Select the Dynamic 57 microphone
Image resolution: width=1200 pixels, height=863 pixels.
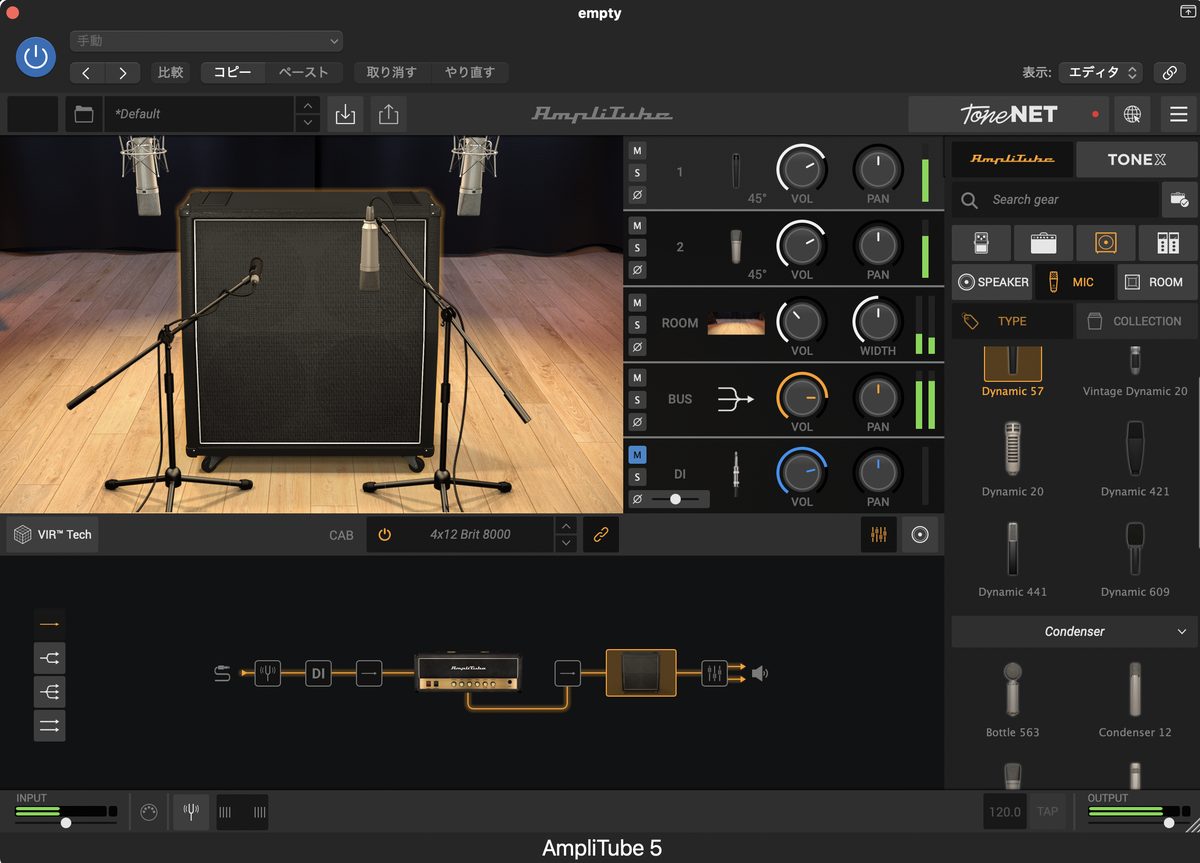[1012, 373]
